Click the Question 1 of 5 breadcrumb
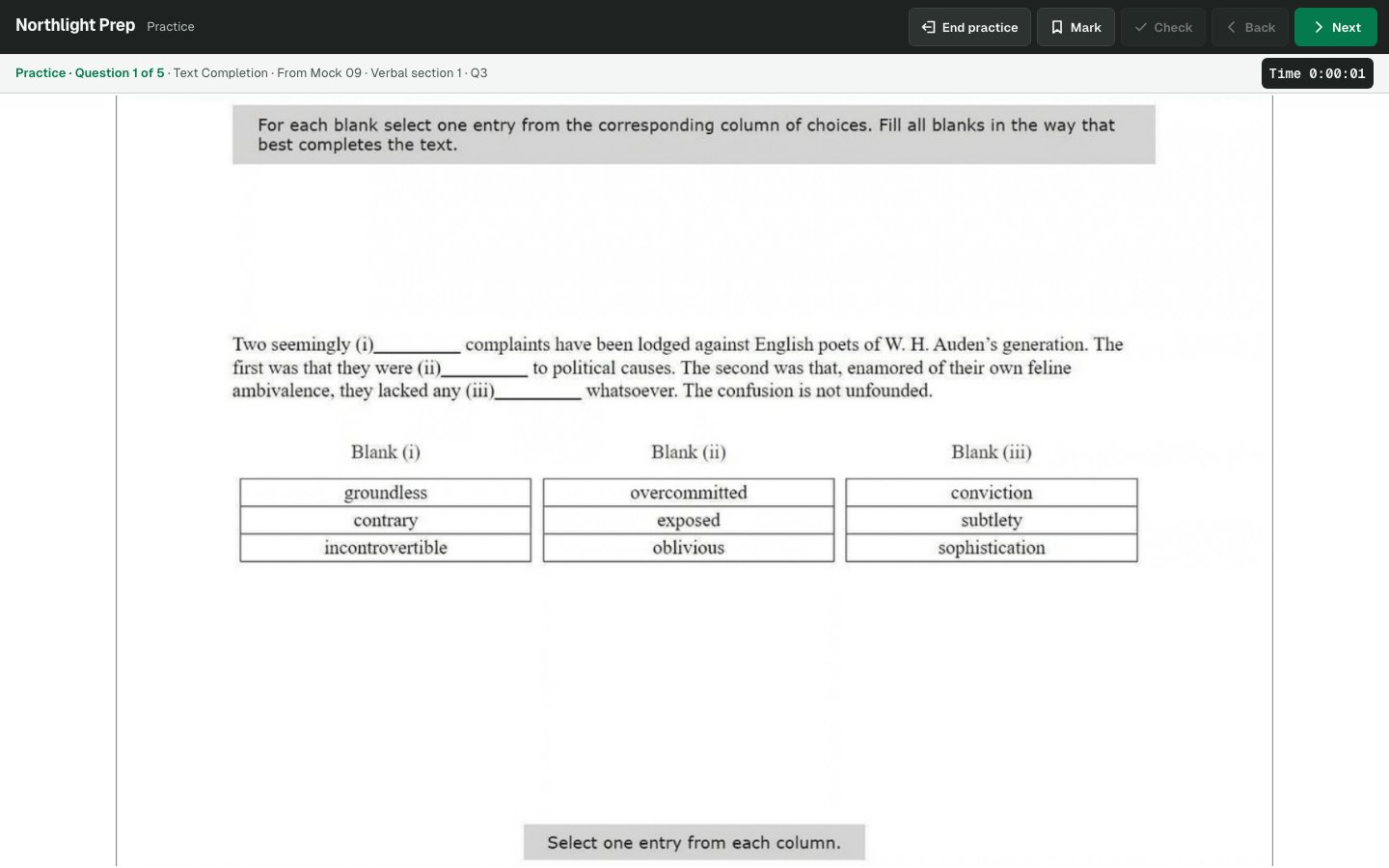The image size is (1389, 868). pyautogui.click(x=120, y=73)
